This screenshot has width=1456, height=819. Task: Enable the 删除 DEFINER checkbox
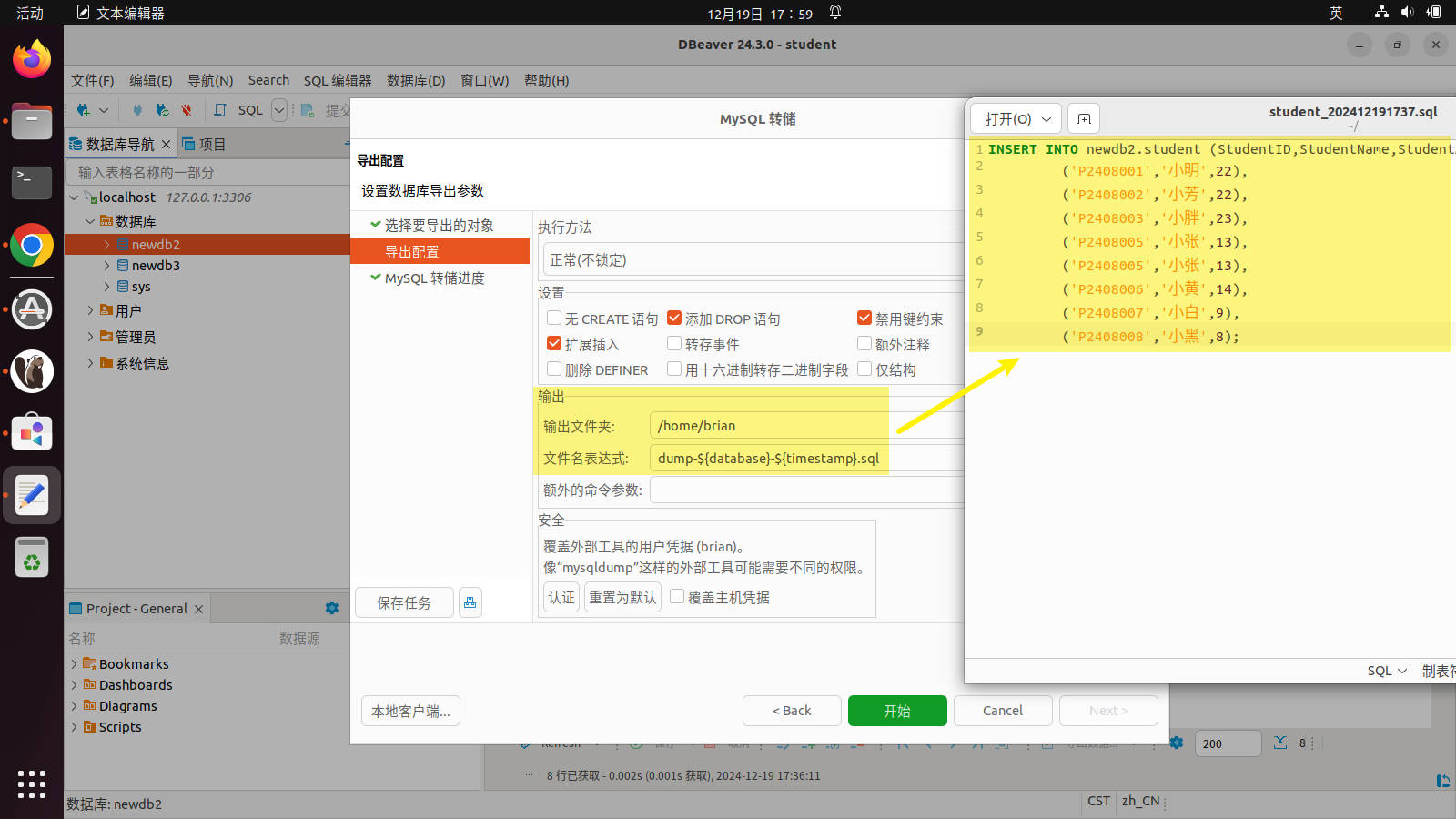(x=553, y=369)
